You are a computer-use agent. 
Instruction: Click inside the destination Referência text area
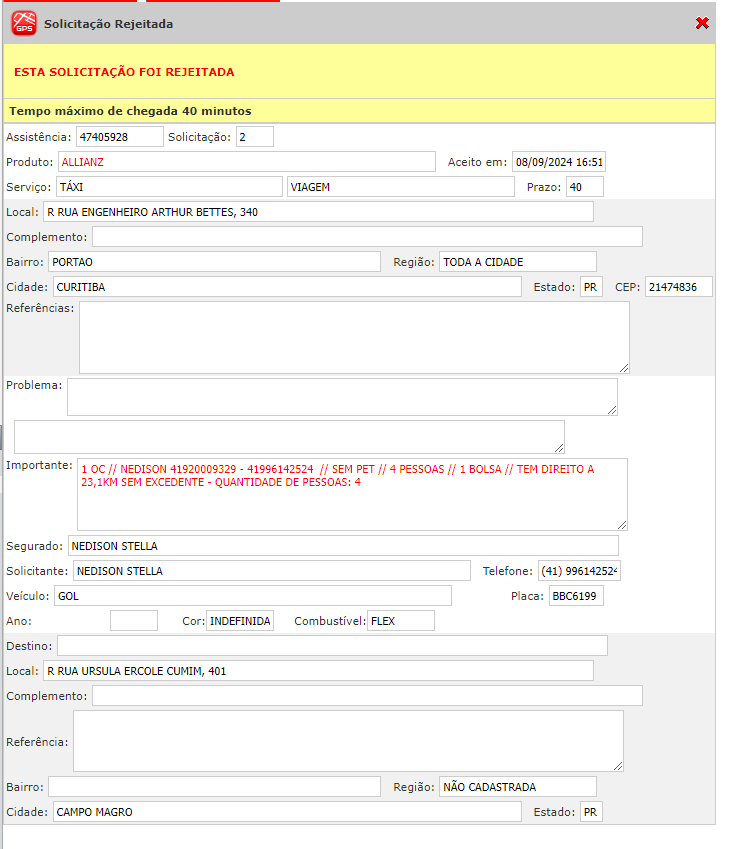coord(348,741)
